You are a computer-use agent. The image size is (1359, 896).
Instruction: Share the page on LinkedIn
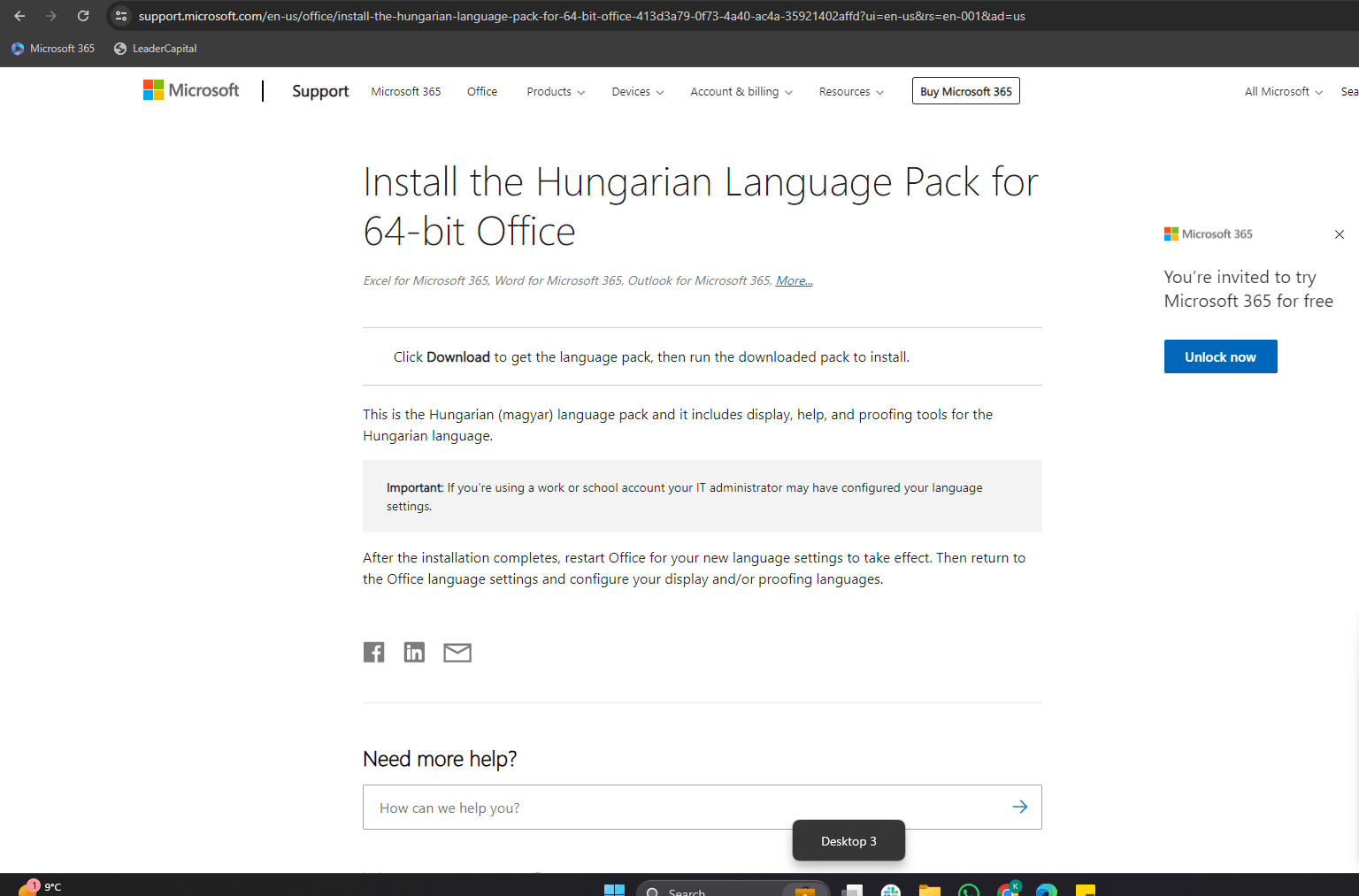coord(414,653)
